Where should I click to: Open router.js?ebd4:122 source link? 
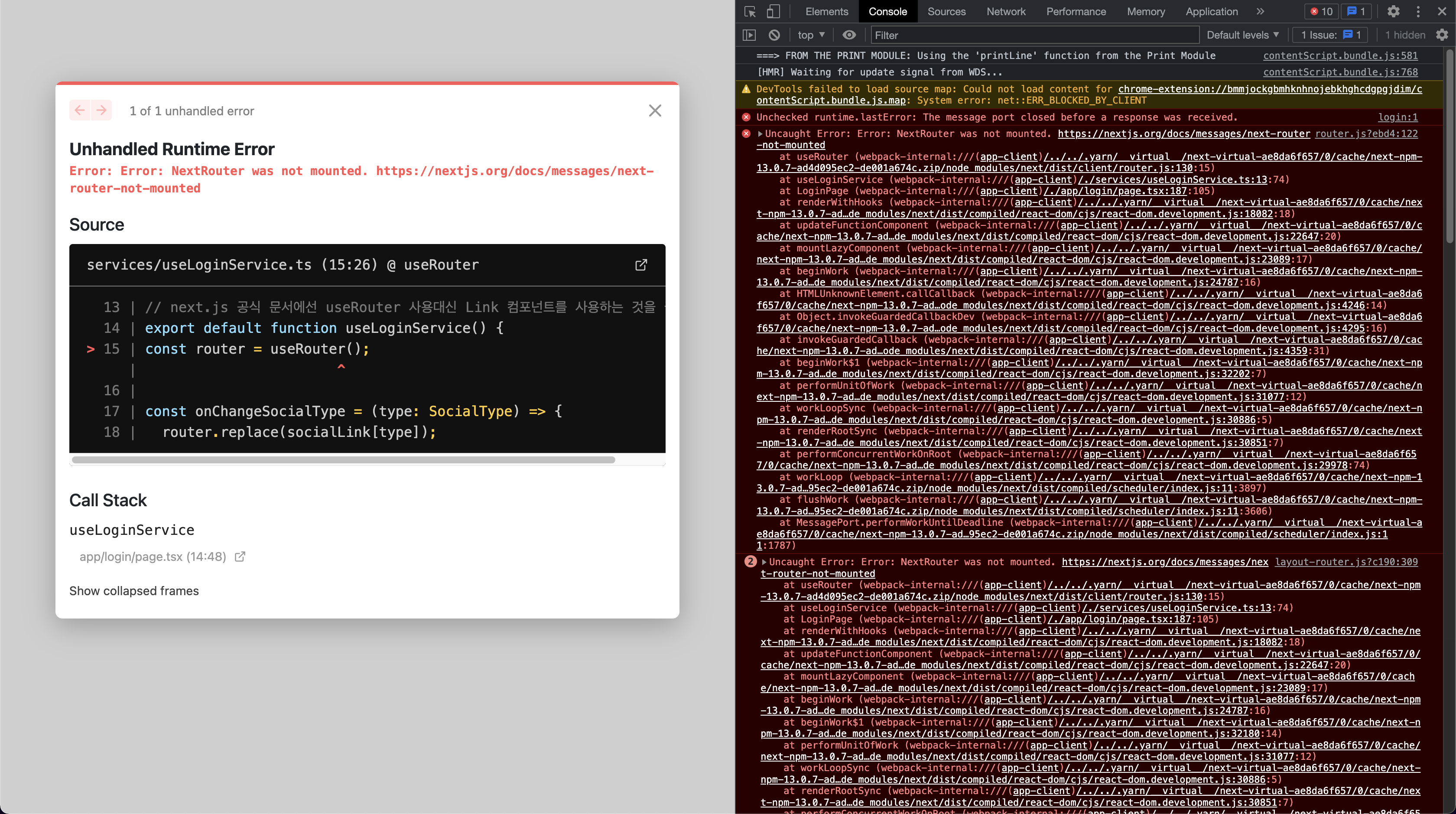[1366, 134]
